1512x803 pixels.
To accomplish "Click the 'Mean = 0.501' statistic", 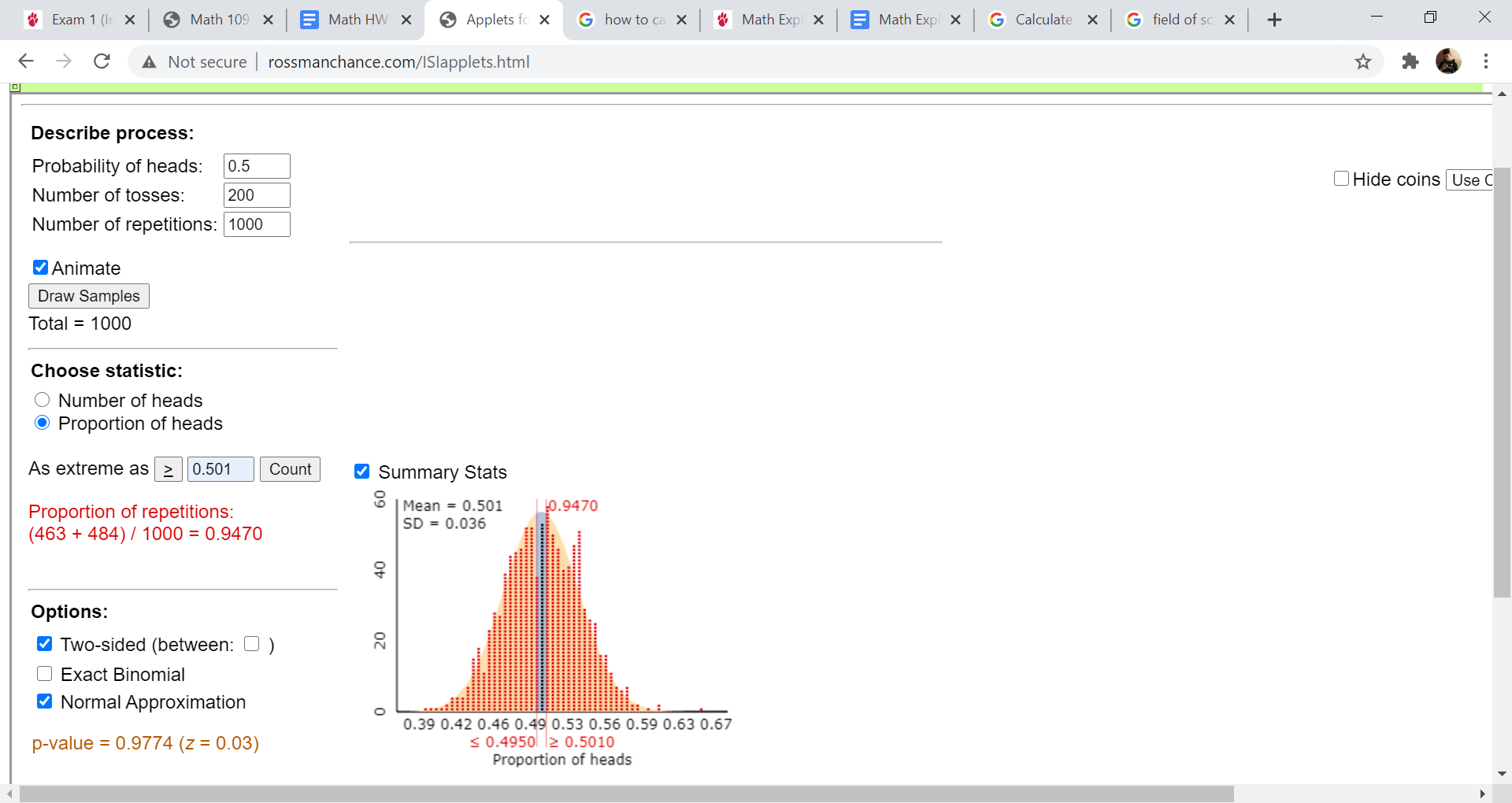I will [x=453, y=505].
